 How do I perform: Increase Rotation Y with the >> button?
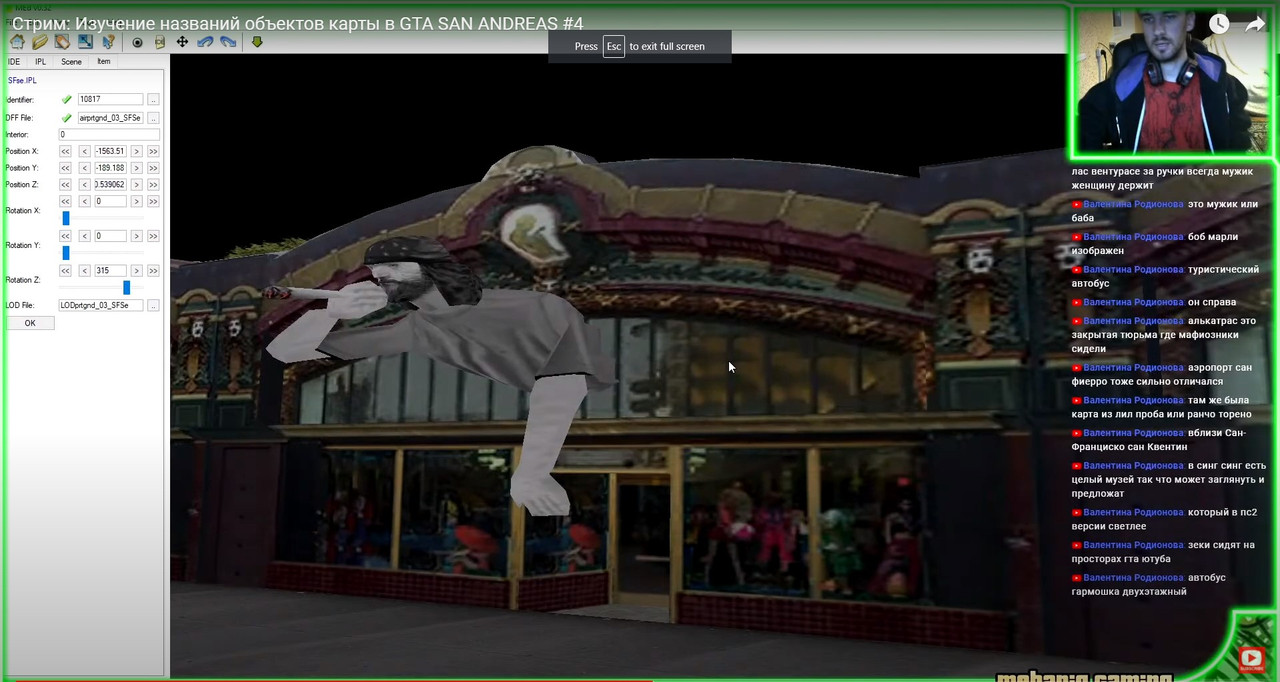coord(153,236)
